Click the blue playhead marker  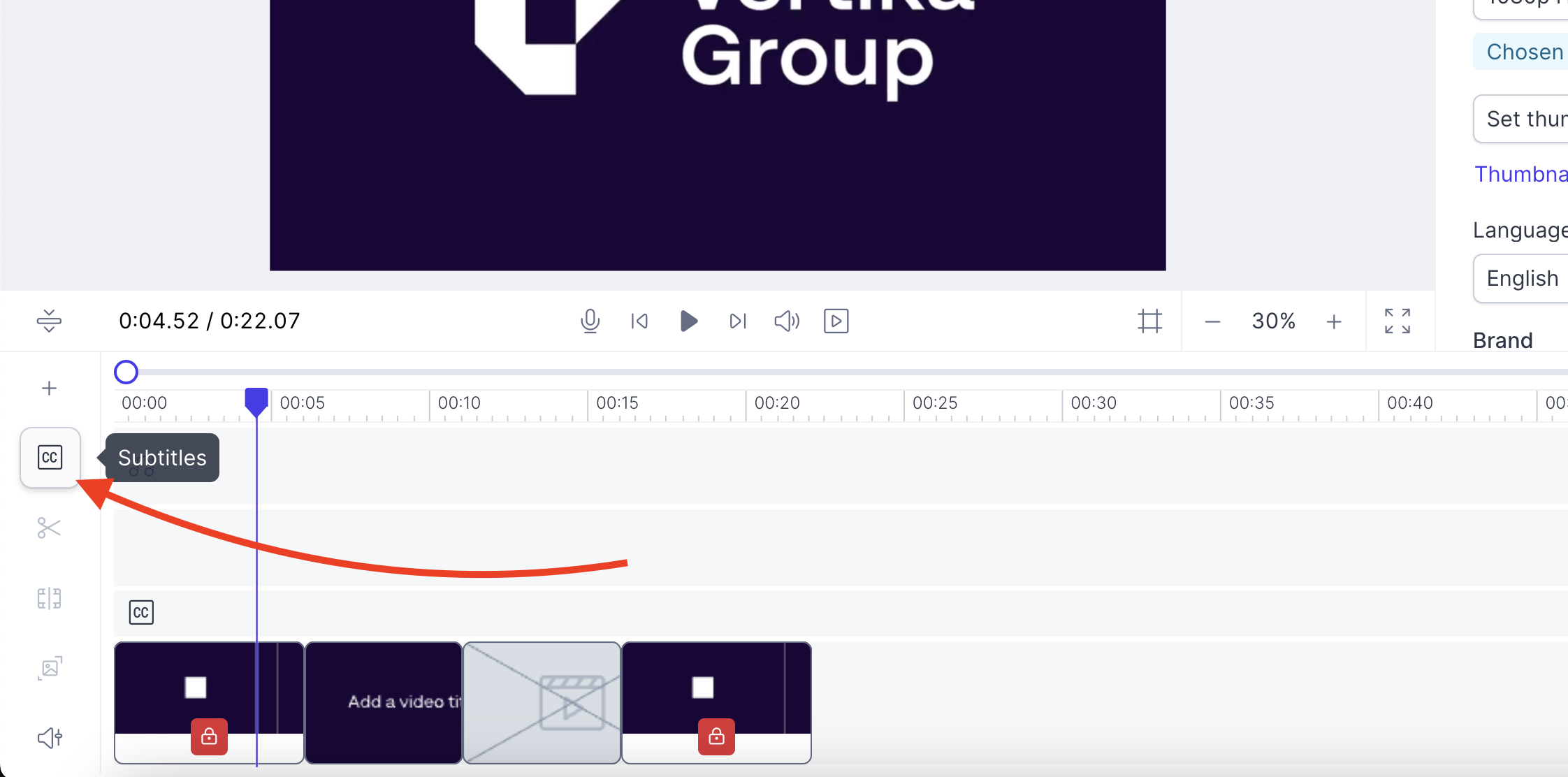(x=256, y=402)
